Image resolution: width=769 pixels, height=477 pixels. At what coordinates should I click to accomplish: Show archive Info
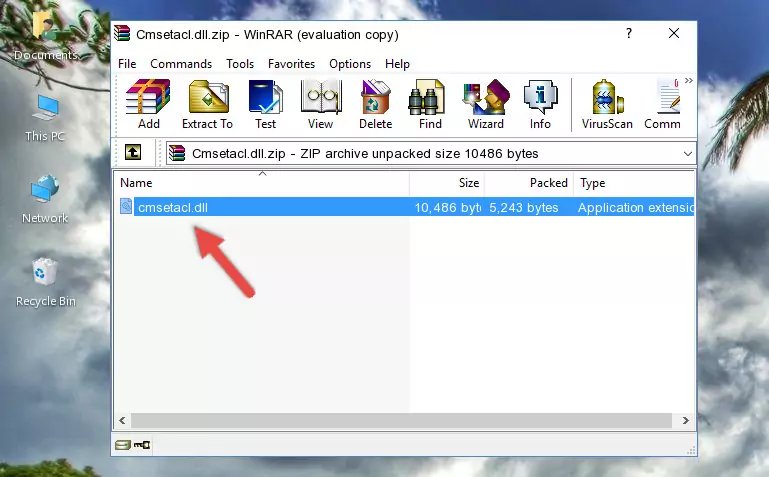(x=540, y=104)
